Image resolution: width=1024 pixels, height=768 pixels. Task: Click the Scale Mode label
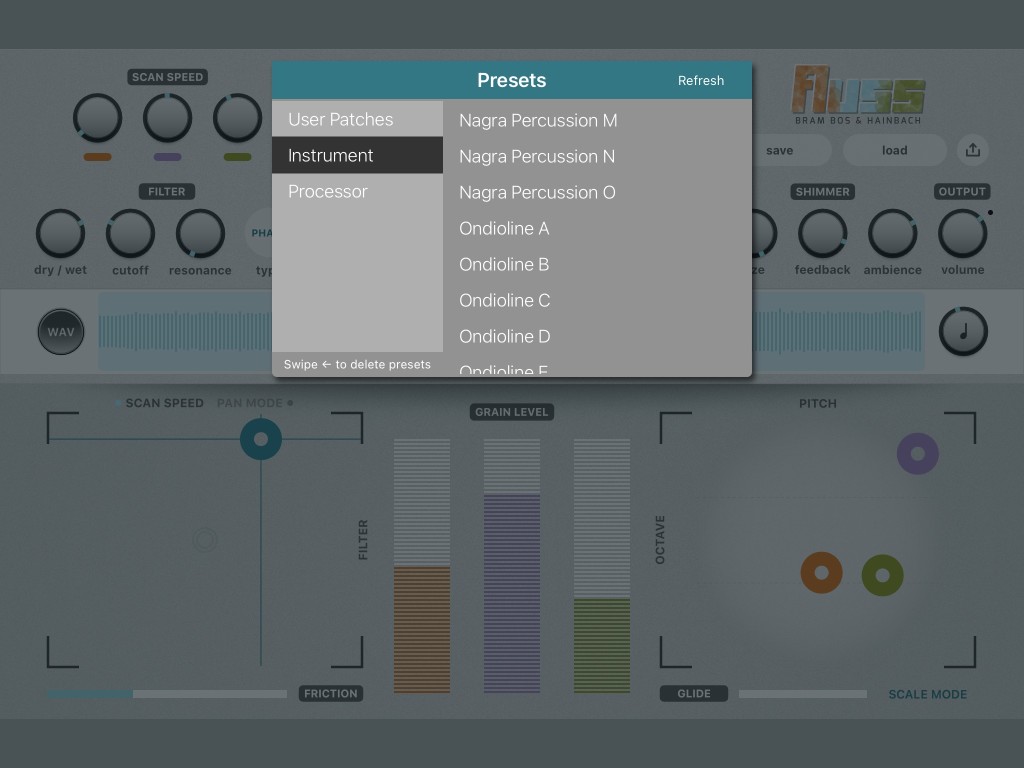(927, 694)
